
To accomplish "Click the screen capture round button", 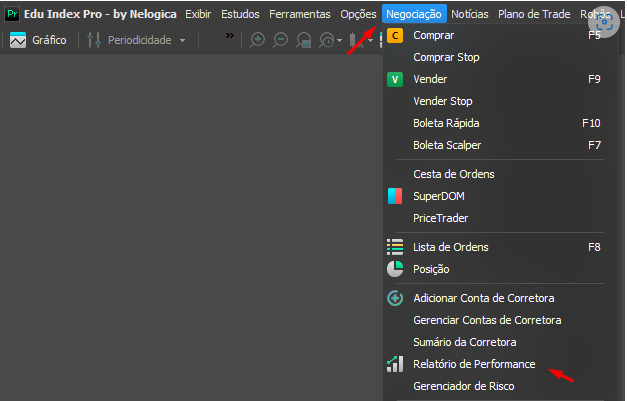I will click(604, 22).
